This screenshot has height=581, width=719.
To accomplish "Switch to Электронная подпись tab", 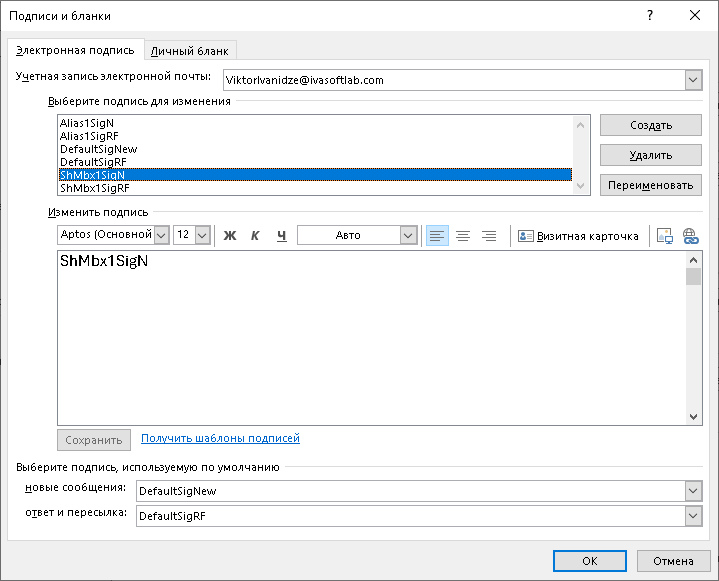I will tap(75, 50).
